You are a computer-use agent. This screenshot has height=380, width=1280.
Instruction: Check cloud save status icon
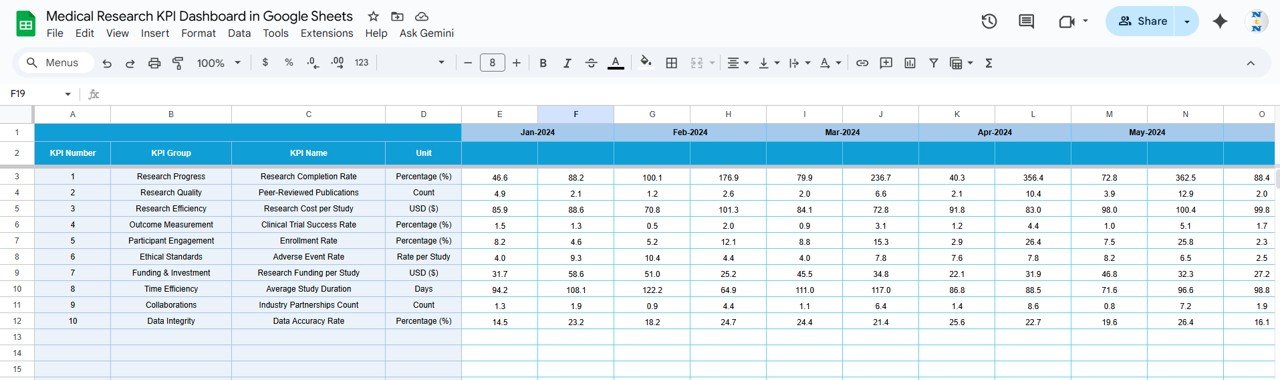pos(422,17)
